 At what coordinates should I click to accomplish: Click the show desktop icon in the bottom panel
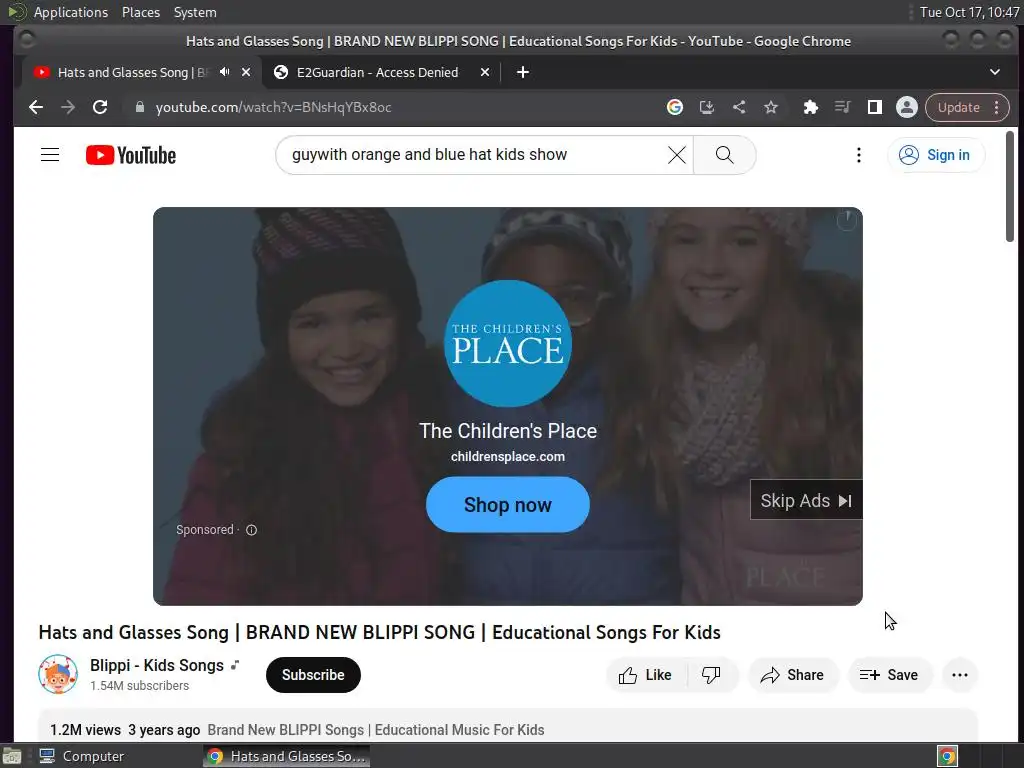coord(11,756)
